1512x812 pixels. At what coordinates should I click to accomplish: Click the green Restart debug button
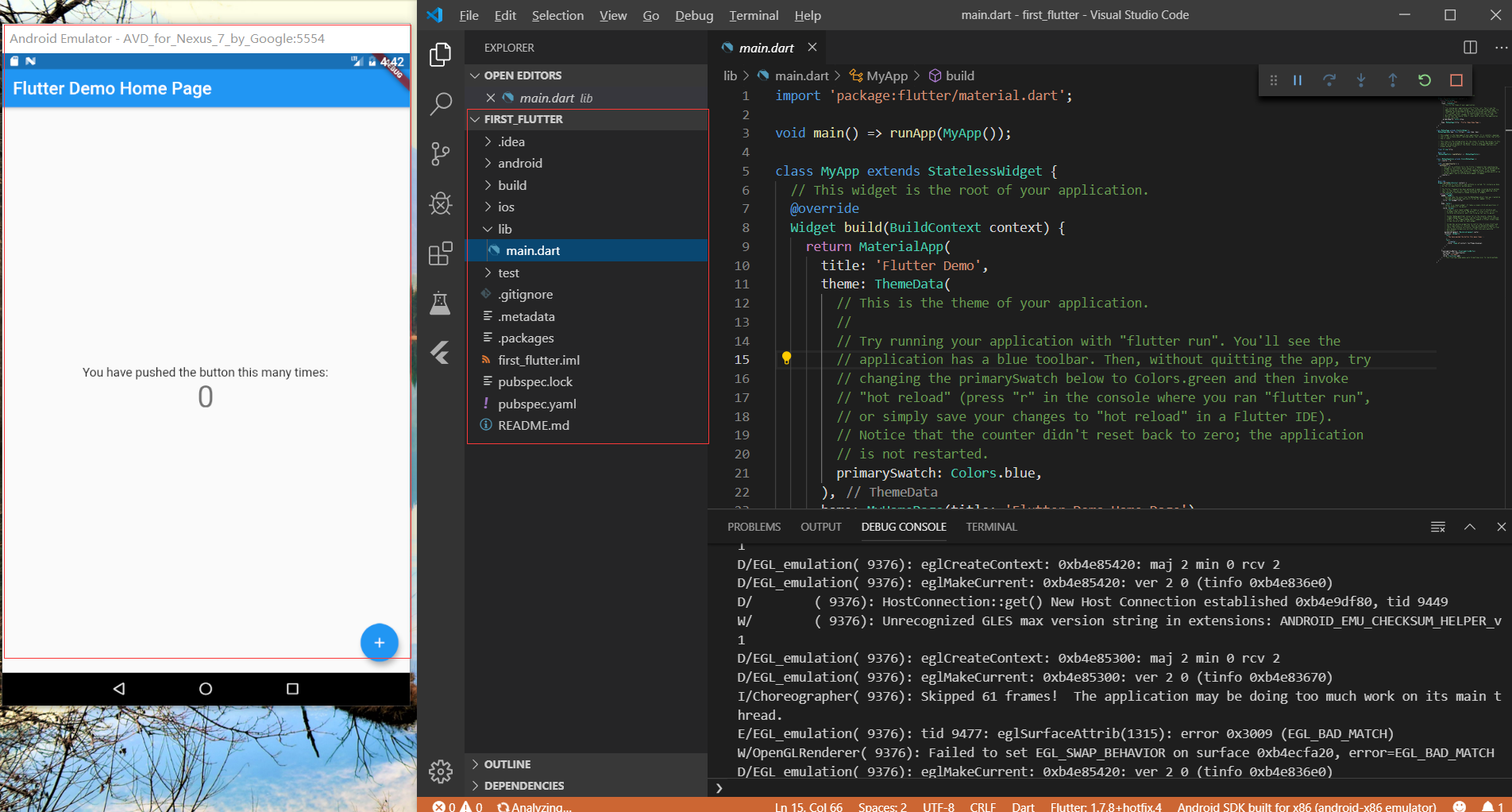click(x=1425, y=80)
